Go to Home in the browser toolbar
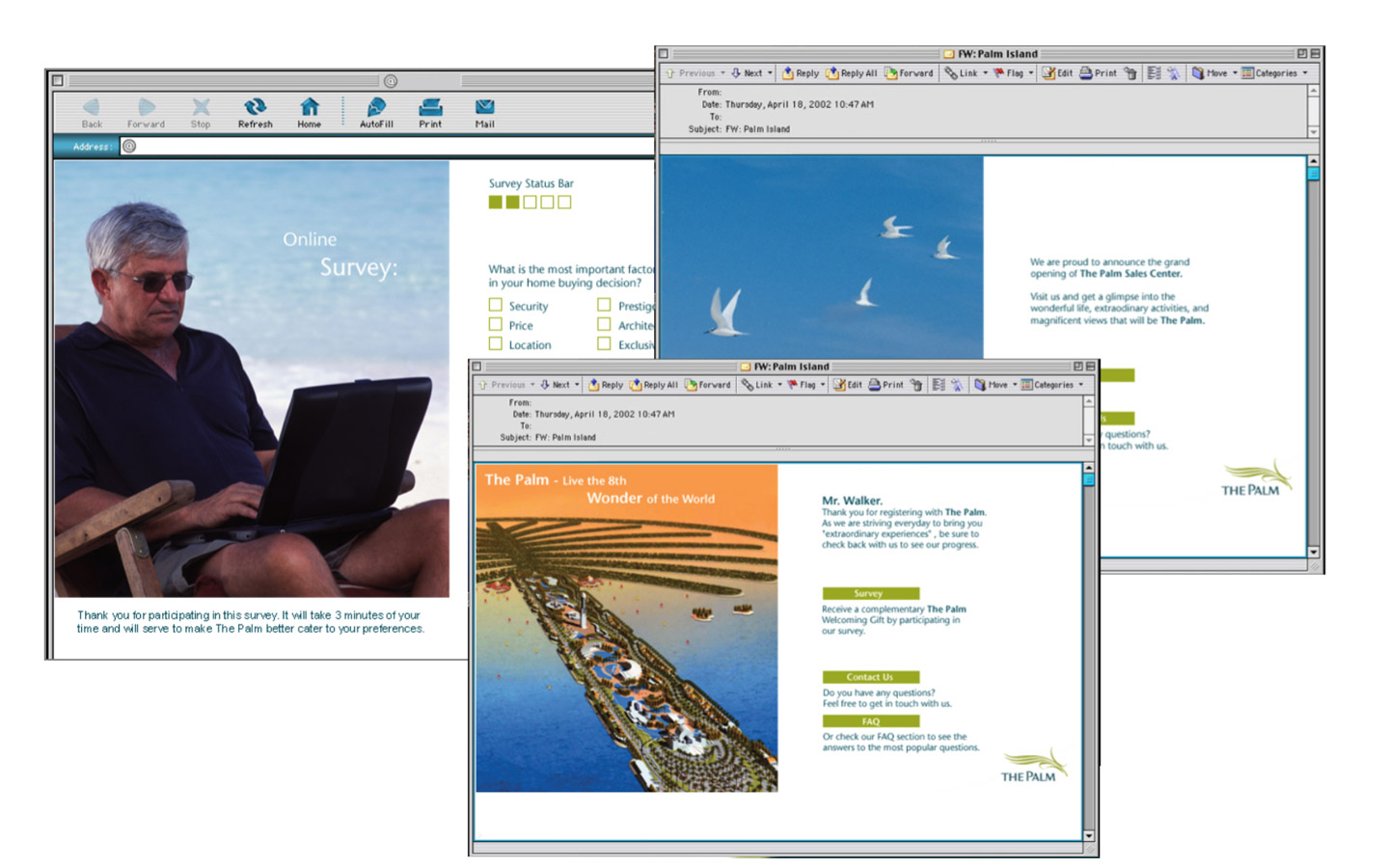1389x868 pixels. pos(309,112)
